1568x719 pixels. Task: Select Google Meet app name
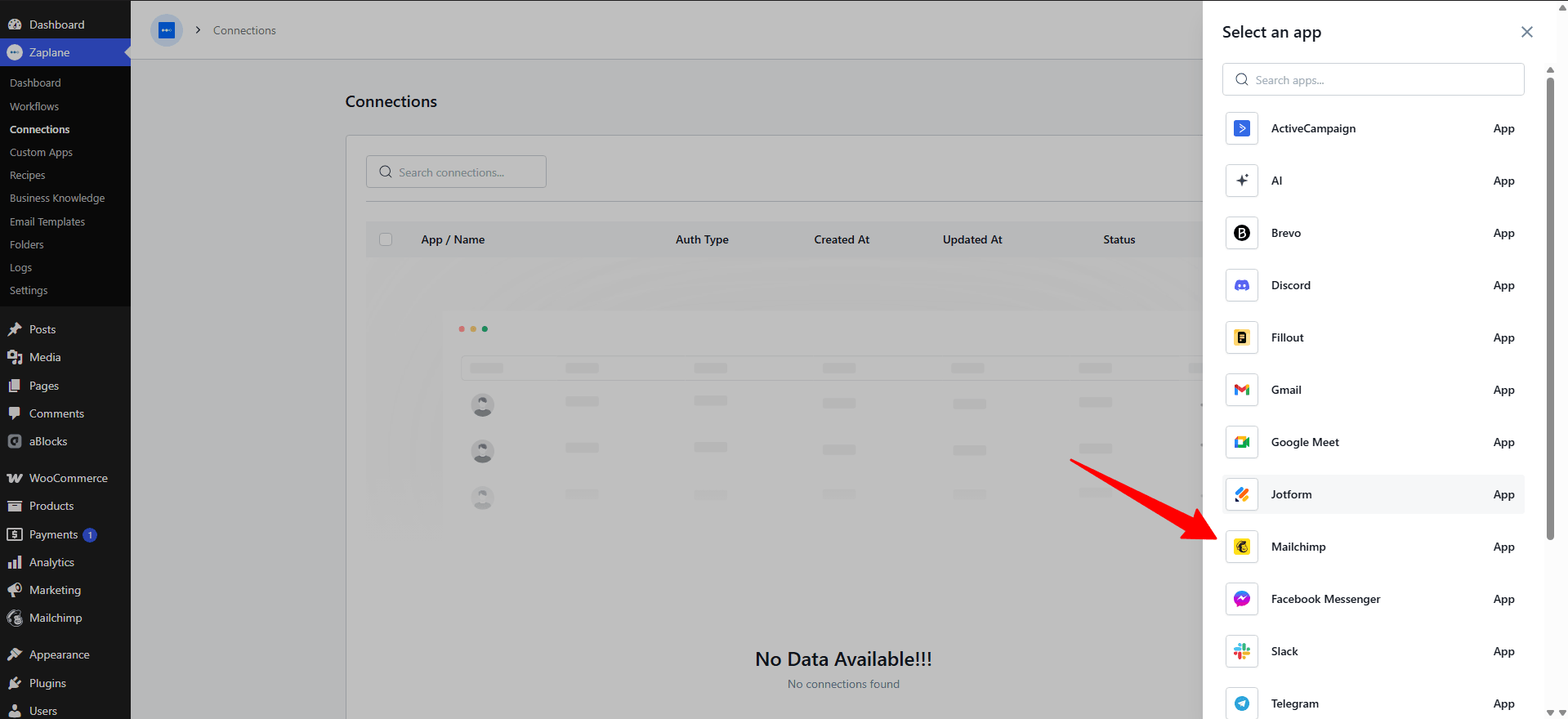coord(1305,442)
